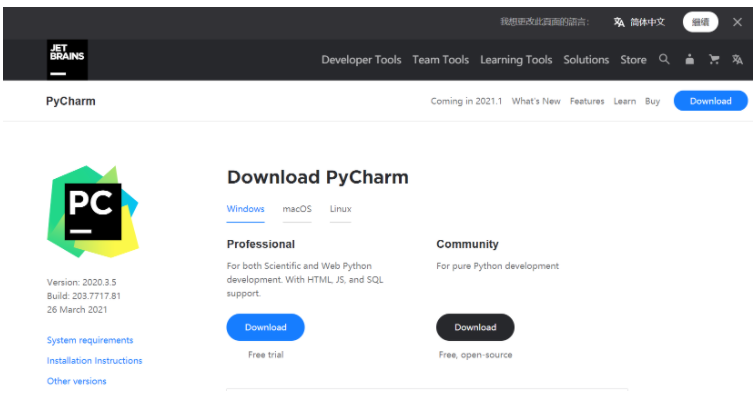
Task: Open Installation Instructions link
Action: tap(94, 361)
